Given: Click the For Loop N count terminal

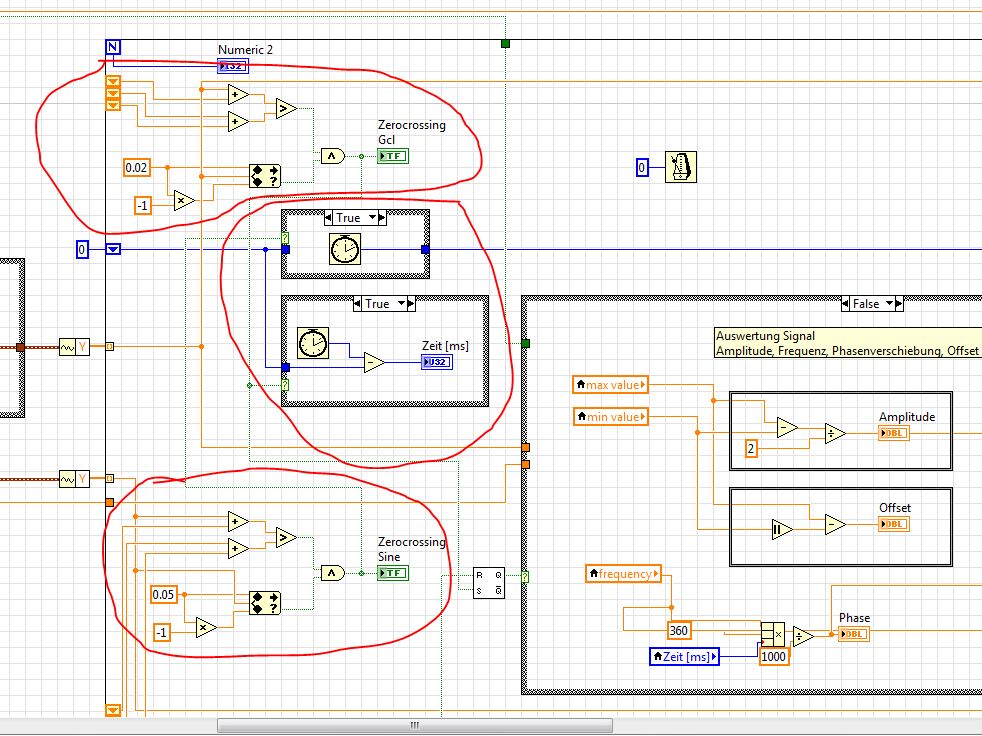Looking at the screenshot, I should tap(113, 48).
